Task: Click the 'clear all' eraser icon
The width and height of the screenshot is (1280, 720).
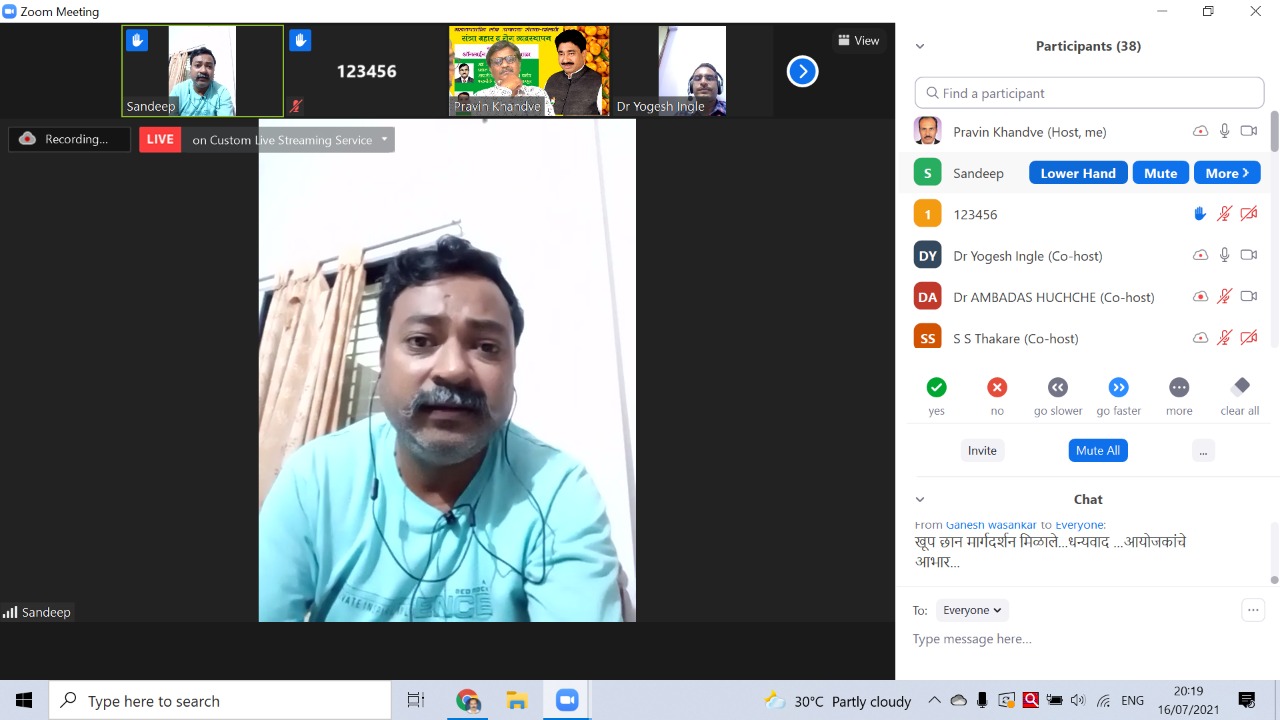Action: pos(1240,387)
